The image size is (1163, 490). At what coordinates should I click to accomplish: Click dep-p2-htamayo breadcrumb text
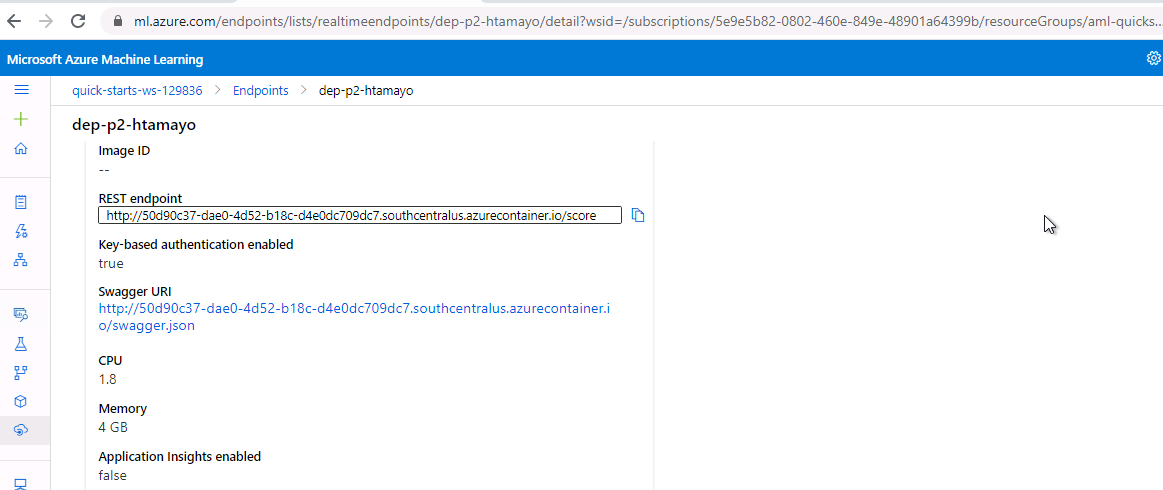366,90
